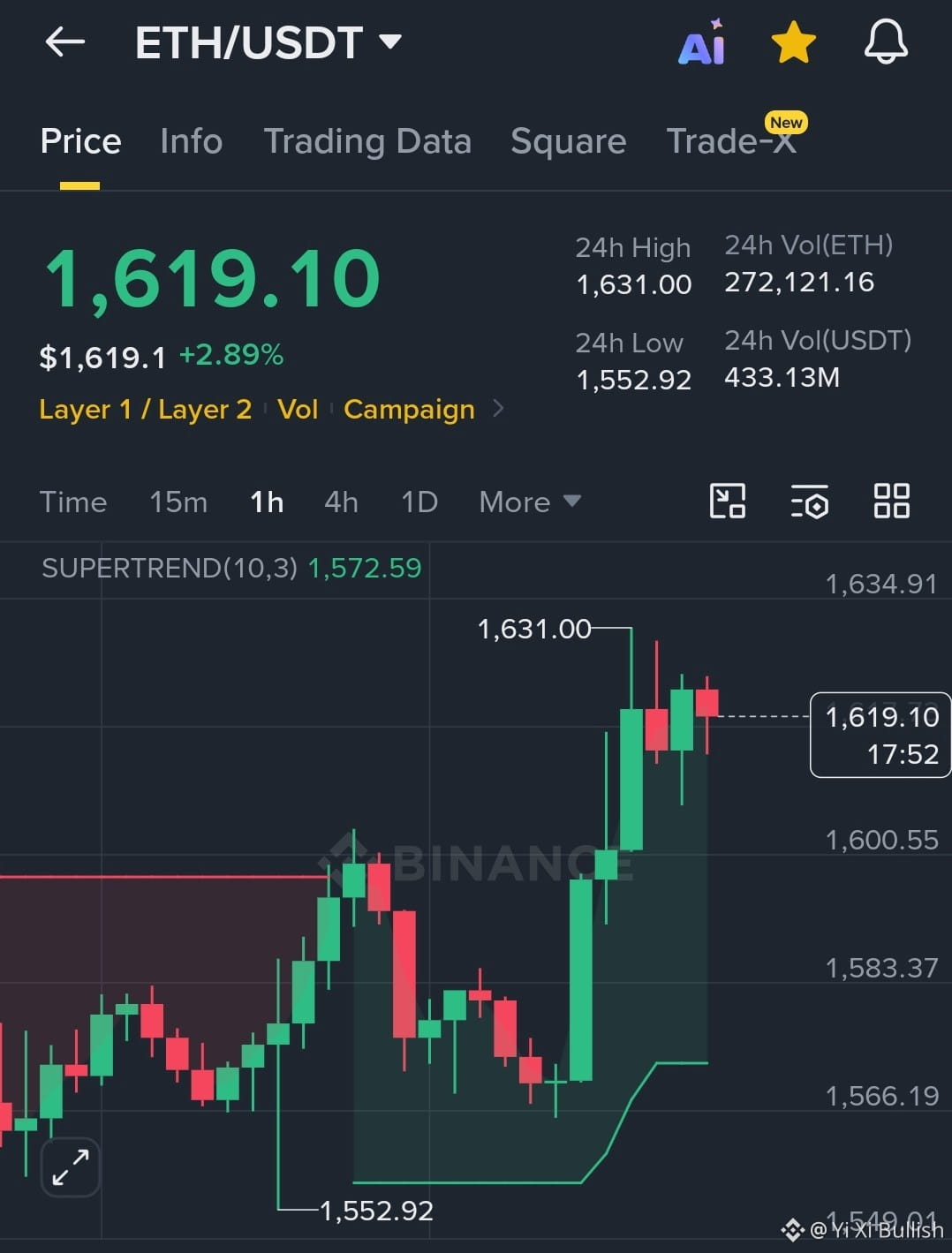
Task: Select the large green 1,619.10 price
Action: 213,279
